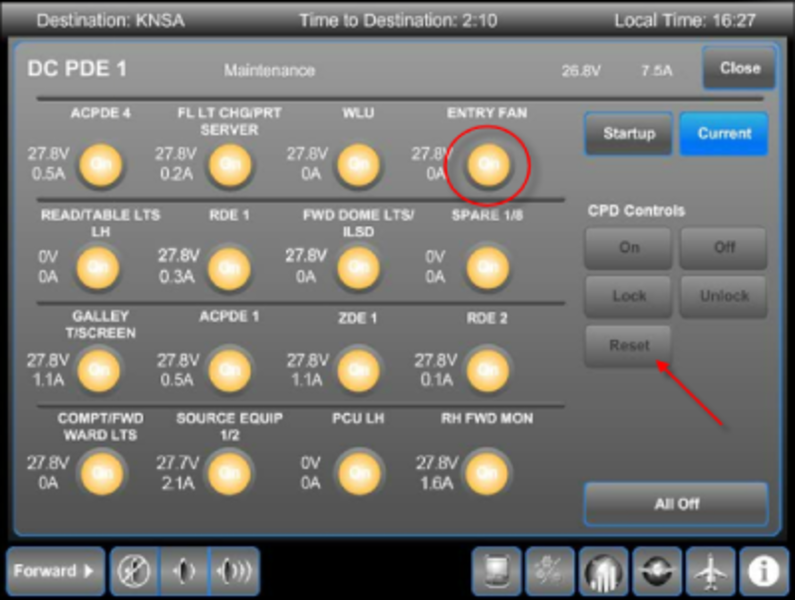Image resolution: width=795 pixels, height=600 pixels.
Task: Switch to the Current view
Action: click(x=724, y=134)
